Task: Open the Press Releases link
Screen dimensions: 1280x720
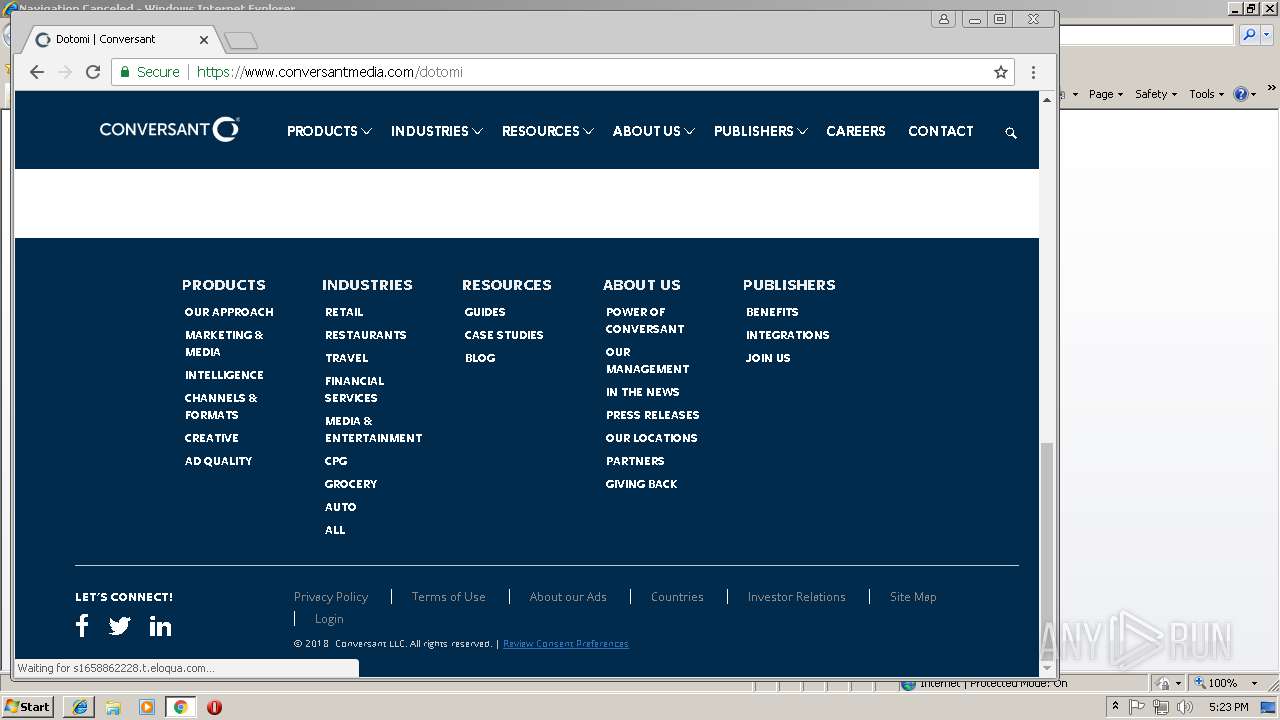Action: tap(653, 415)
